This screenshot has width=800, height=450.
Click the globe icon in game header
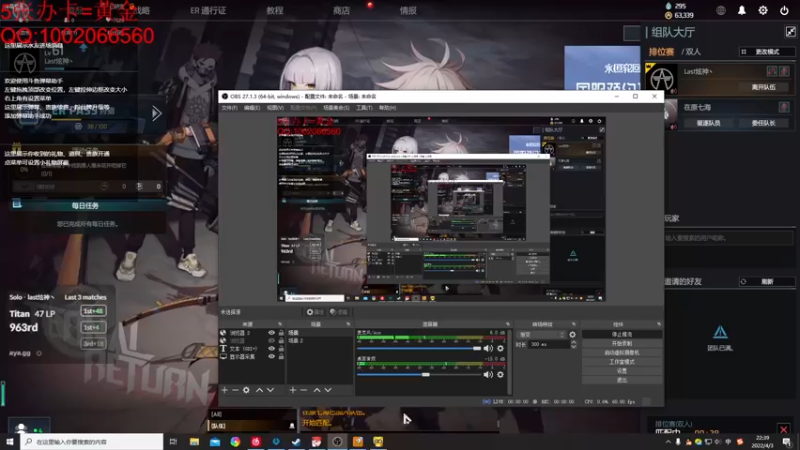coord(720,10)
